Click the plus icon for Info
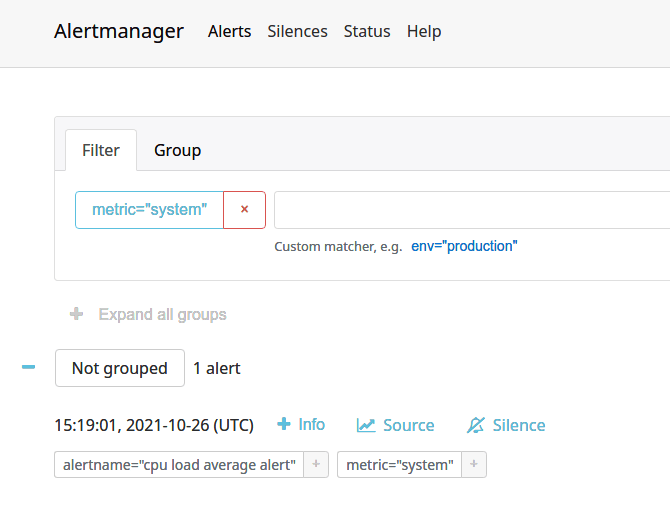This screenshot has height=518, width=670. tap(284, 425)
